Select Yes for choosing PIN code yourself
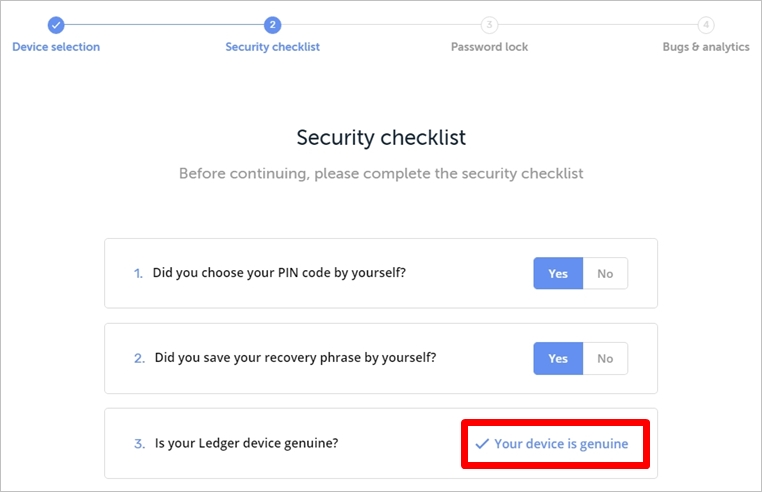This screenshot has width=762, height=492. click(x=558, y=273)
